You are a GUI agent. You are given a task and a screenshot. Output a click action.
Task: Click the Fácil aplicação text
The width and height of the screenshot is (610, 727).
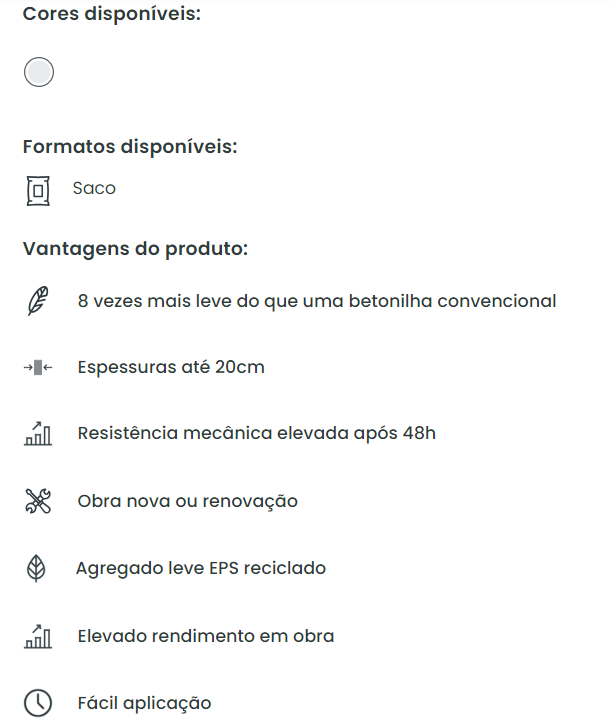tap(144, 703)
